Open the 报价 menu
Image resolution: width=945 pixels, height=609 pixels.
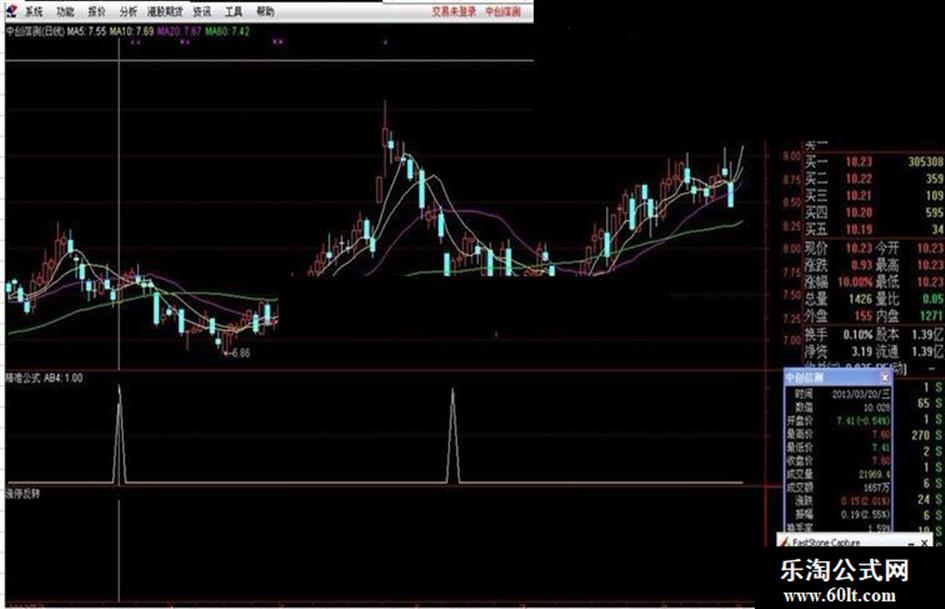(96, 11)
